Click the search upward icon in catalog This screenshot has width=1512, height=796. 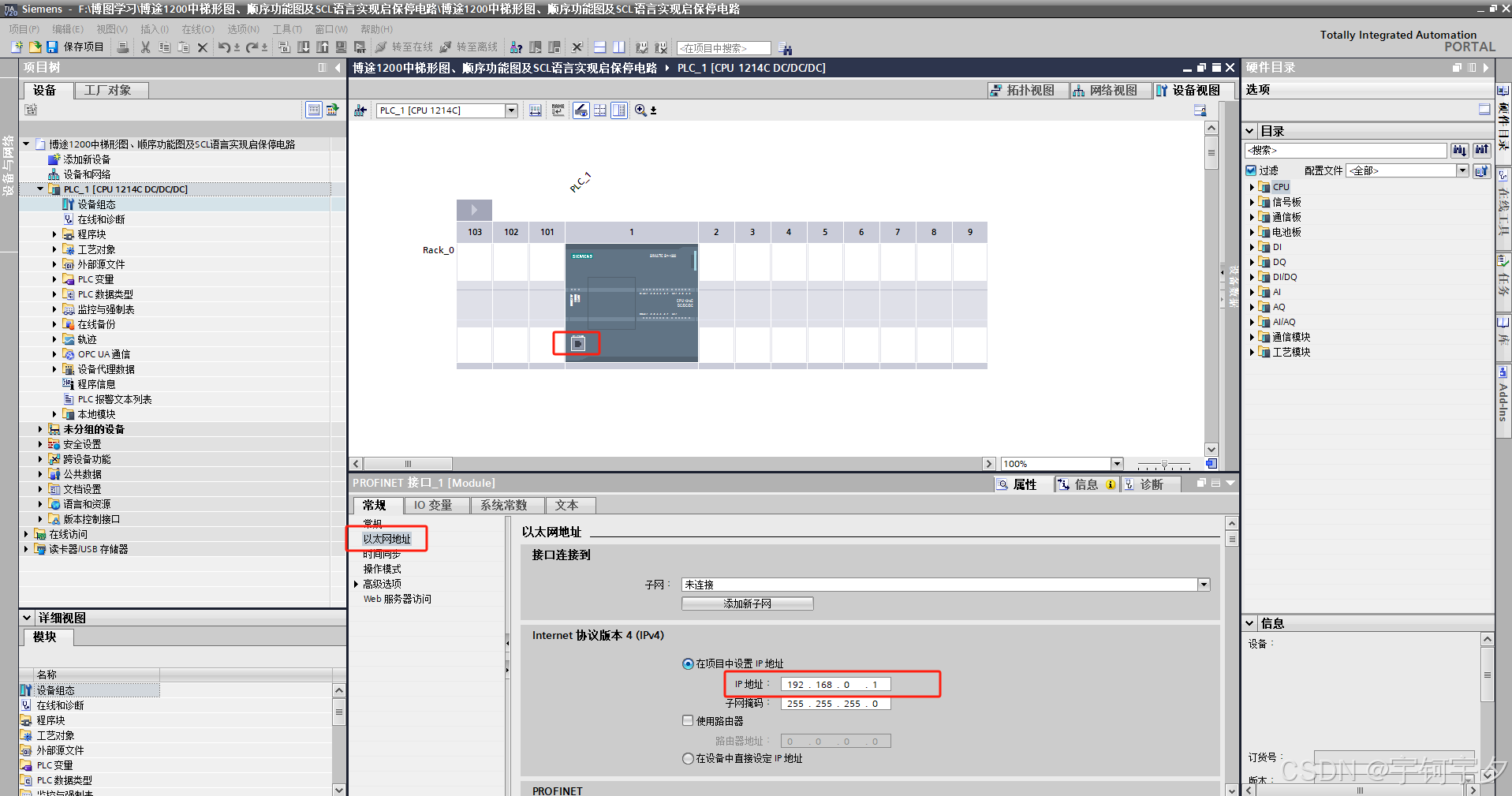pyautogui.click(x=1482, y=150)
